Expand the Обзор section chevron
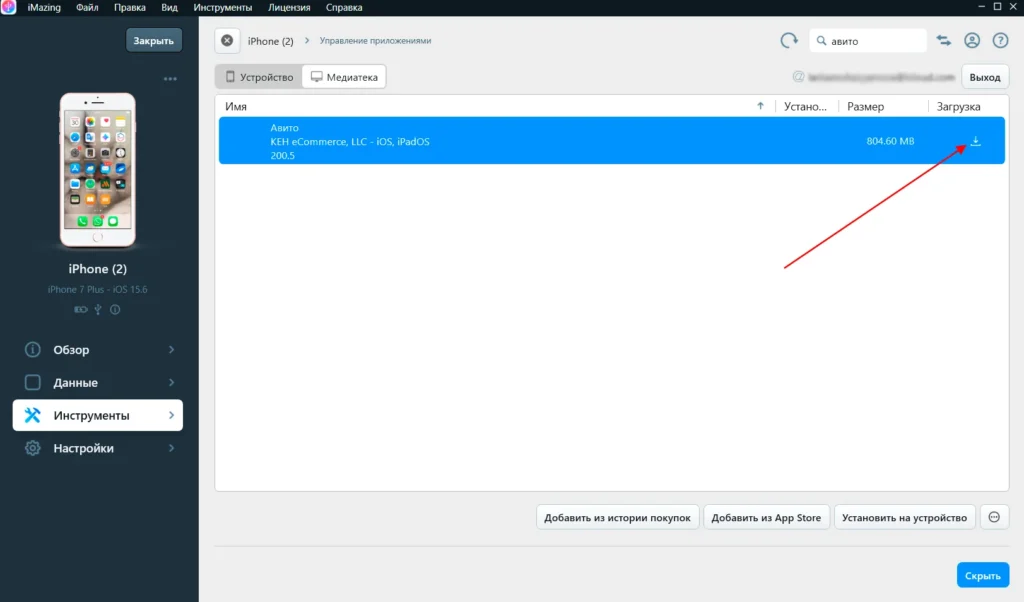This screenshot has height=602, width=1024. 171,349
